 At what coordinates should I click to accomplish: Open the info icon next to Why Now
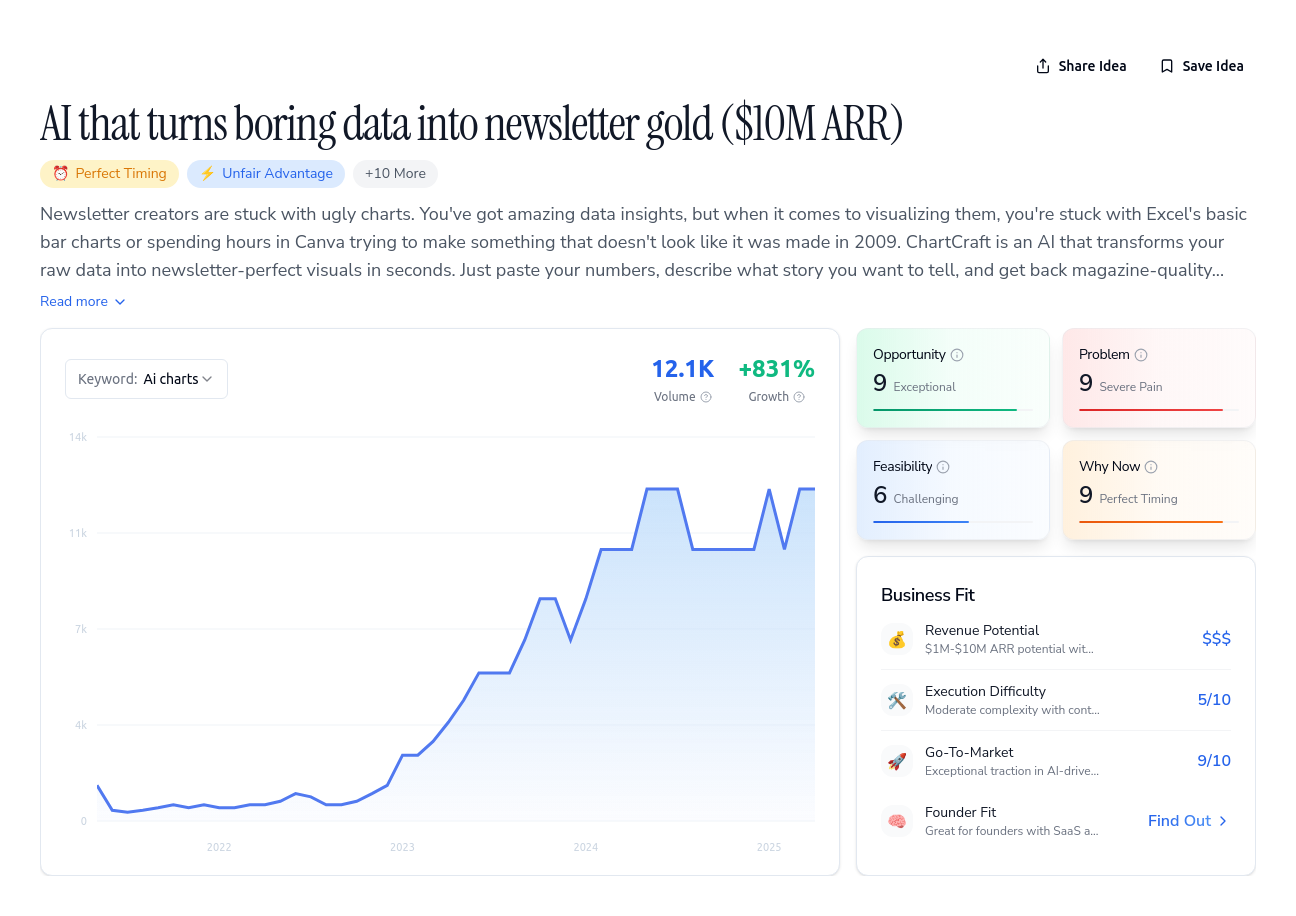pos(1151,467)
